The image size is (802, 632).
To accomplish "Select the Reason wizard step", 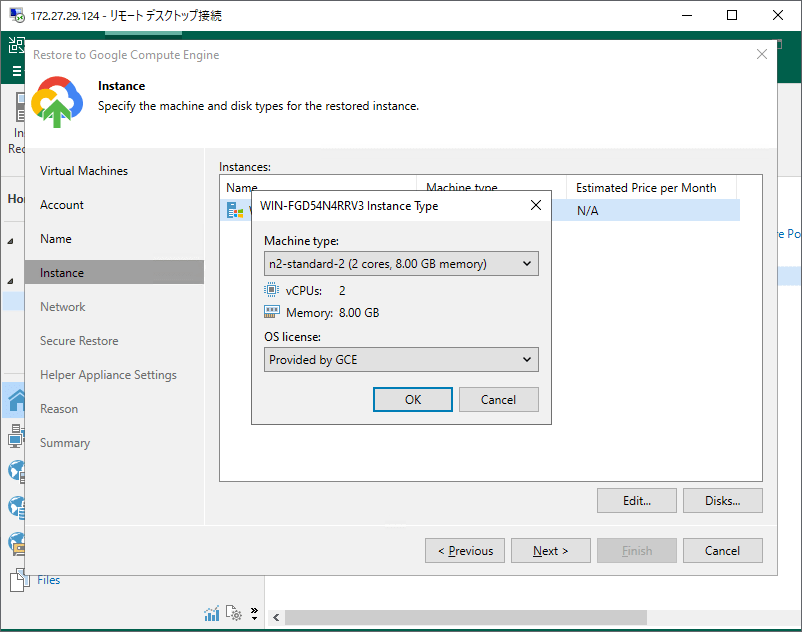I will point(59,409).
